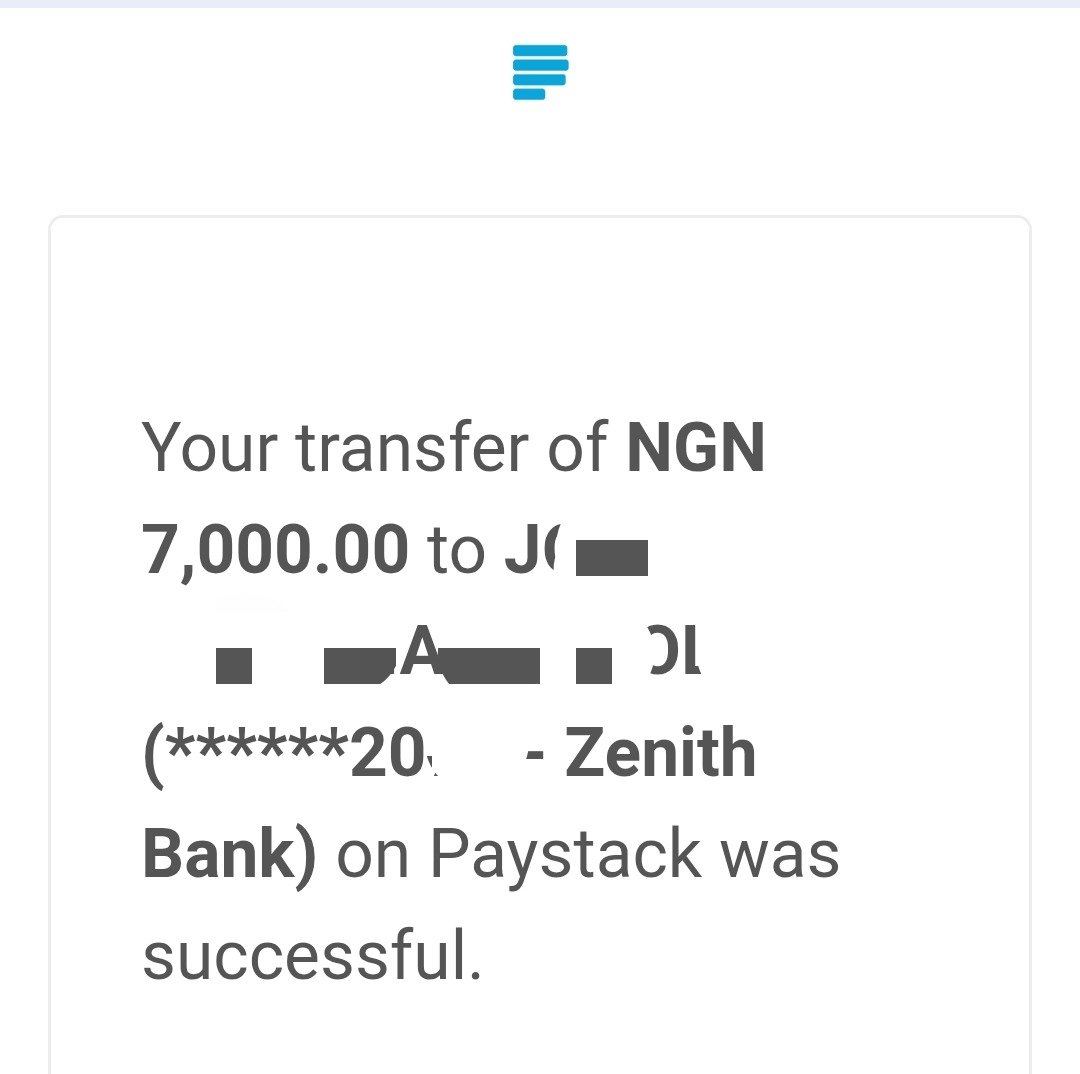Click the wide redaction block after "A"
The width and height of the screenshot is (1080, 1074).
coord(493,665)
